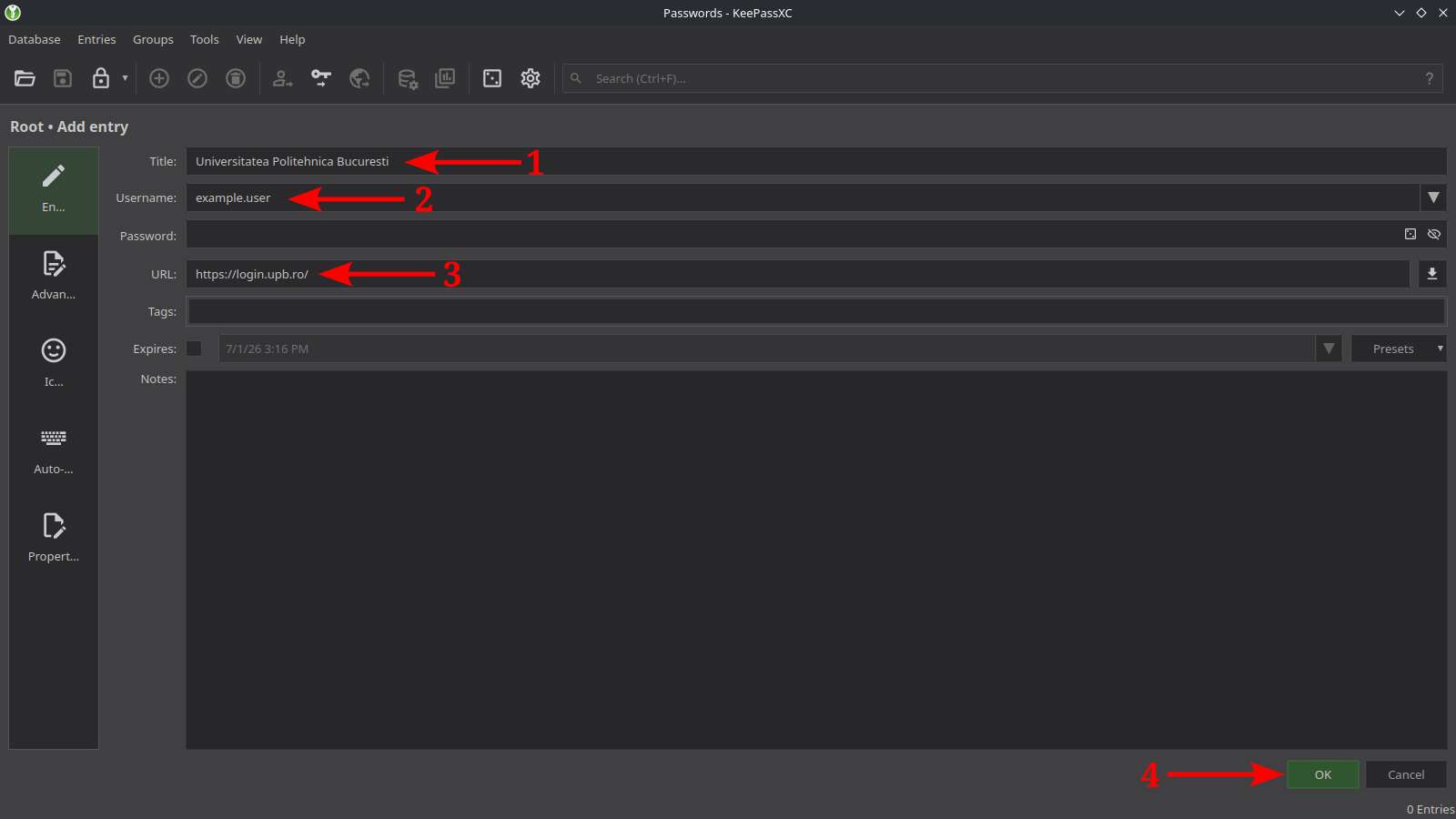Open database settings icon

(408, 78)
